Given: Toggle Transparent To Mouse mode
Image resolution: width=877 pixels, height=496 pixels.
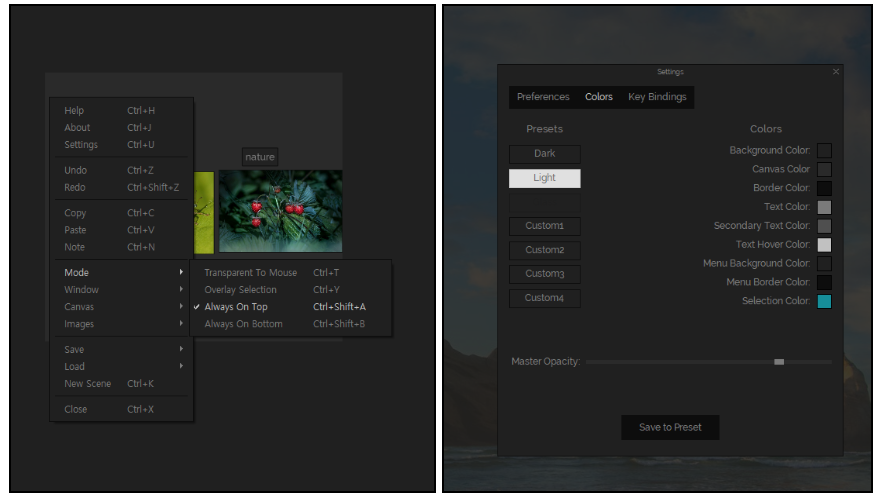Looking at the screenshot, I should tap(290, 272).
